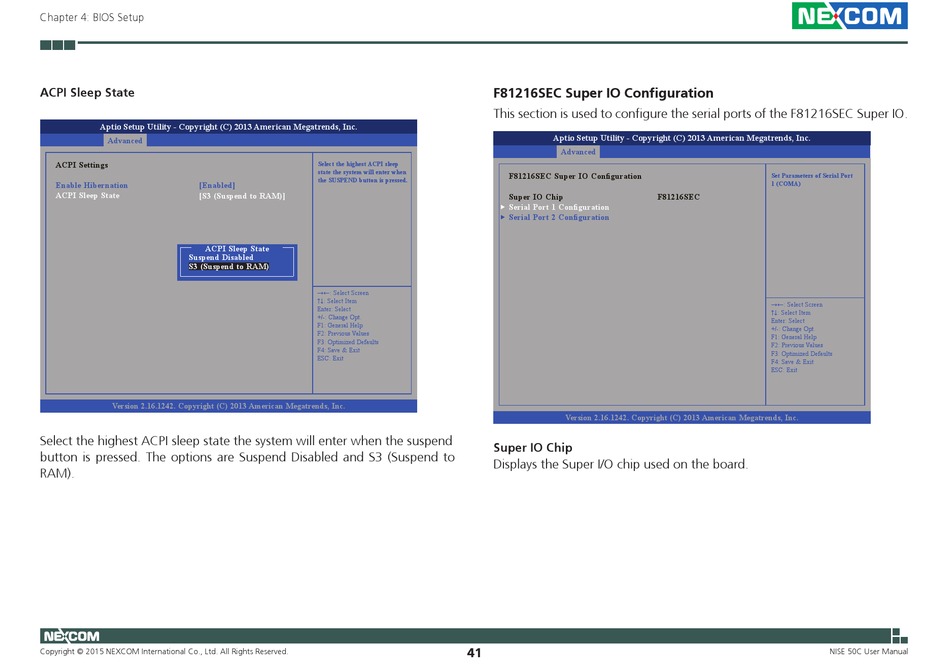Image resolution: width=950 pixels, height=664 pixels.
Task: Click the F81216SEC chip value in the BIOS
Action: 679,197
